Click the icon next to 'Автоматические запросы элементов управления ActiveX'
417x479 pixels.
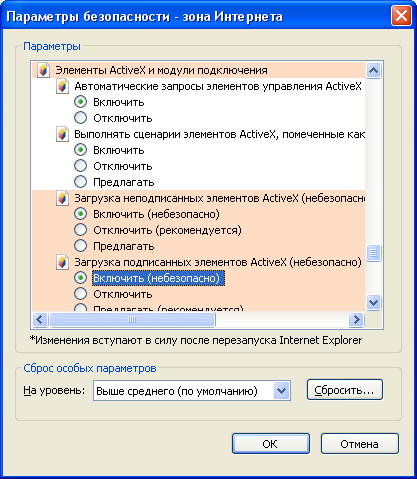(x=62, y=86)
